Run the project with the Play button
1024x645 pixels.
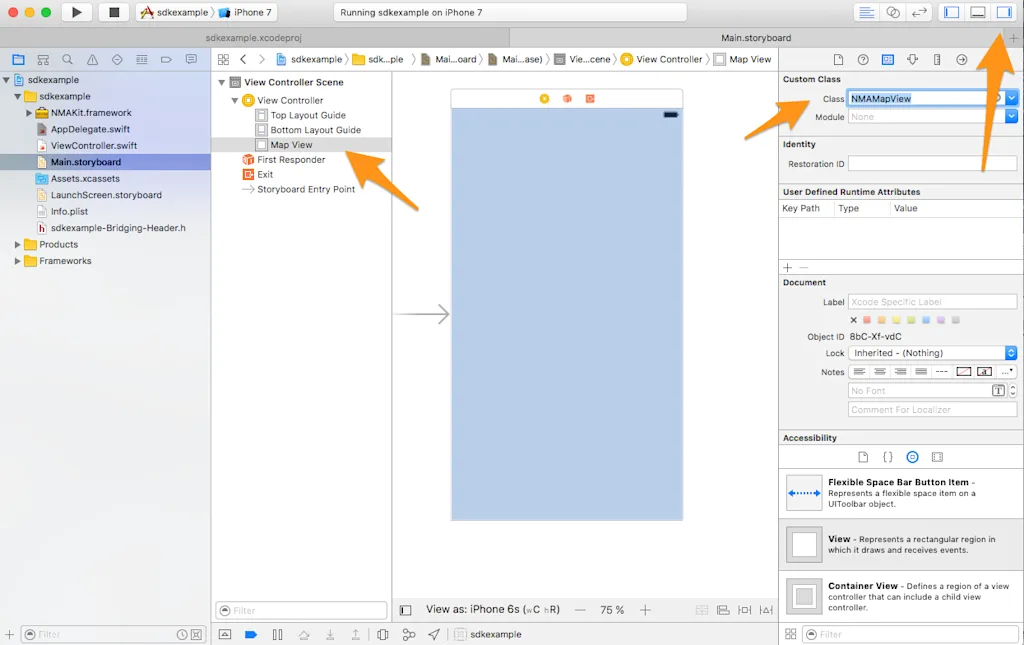click(x=76, y=12)
